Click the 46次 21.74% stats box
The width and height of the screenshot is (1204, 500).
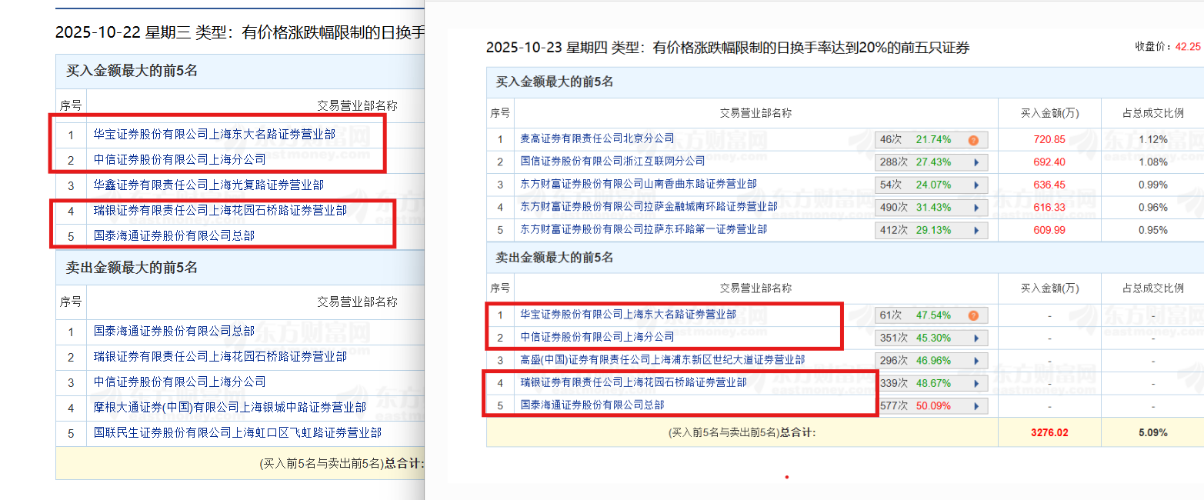coord(932,139)
